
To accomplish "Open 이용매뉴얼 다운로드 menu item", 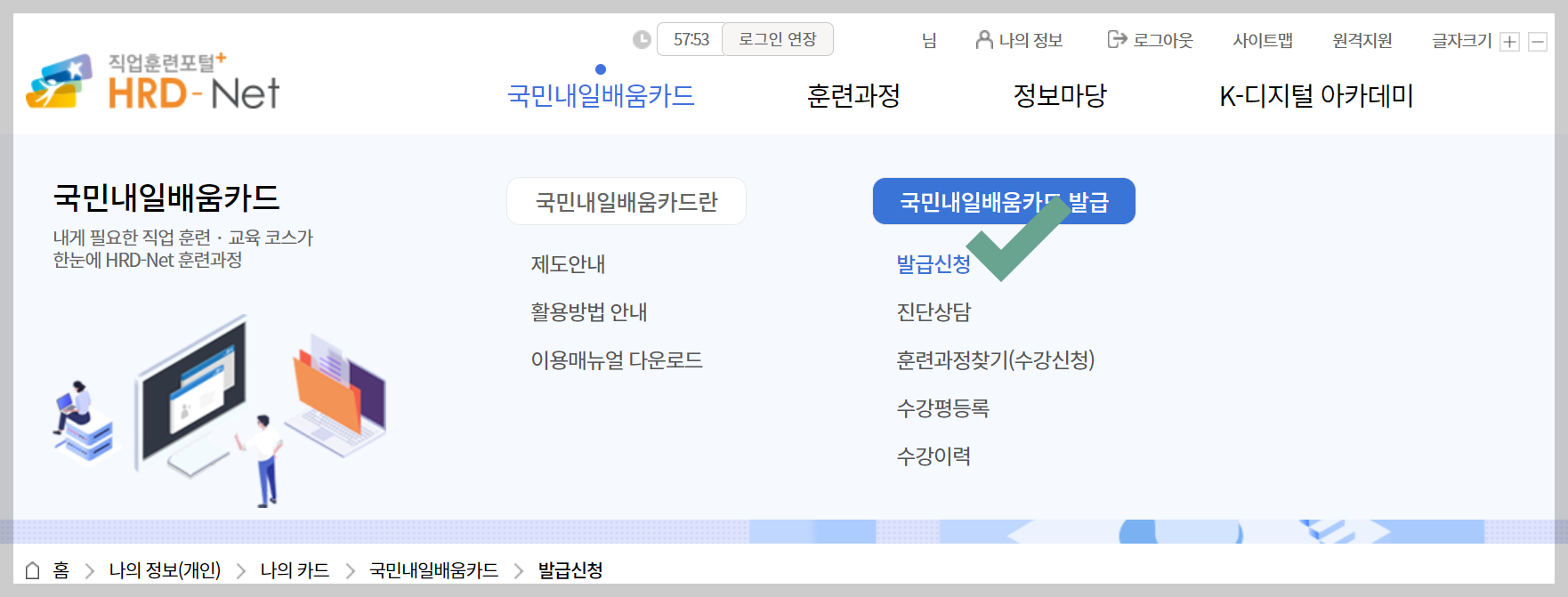I will (x=617, y=360).
